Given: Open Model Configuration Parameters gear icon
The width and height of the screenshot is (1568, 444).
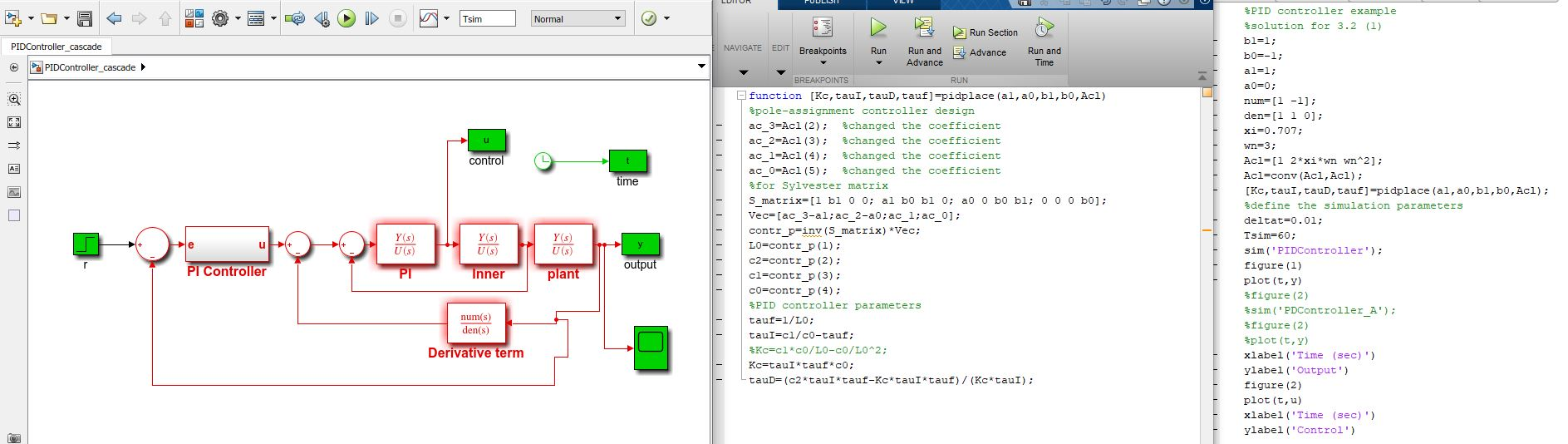Looking at the screenshot, I should pyautogui.click(x=220, y=18).
